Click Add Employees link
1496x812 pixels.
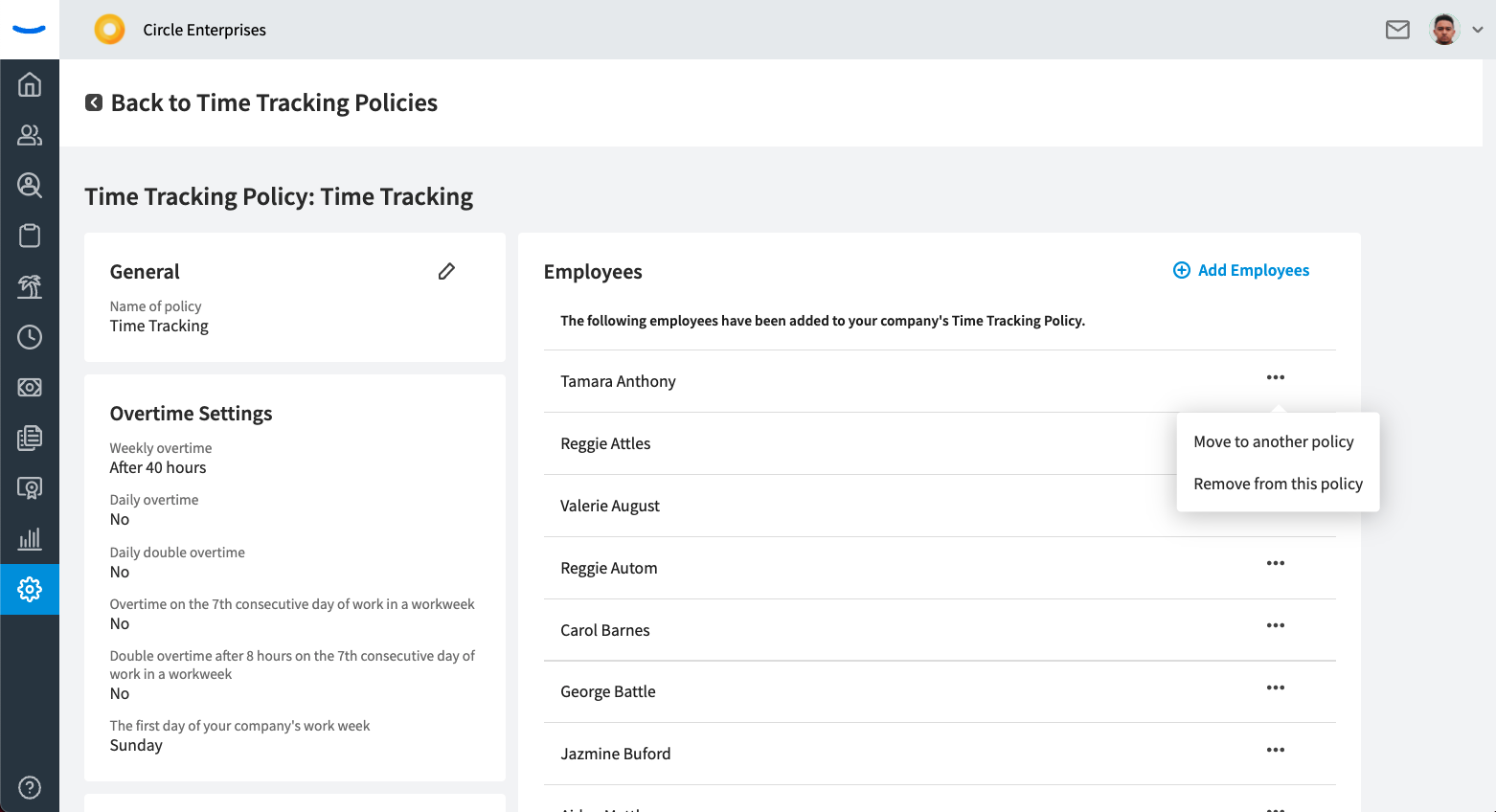click(x=1253, y=270)
